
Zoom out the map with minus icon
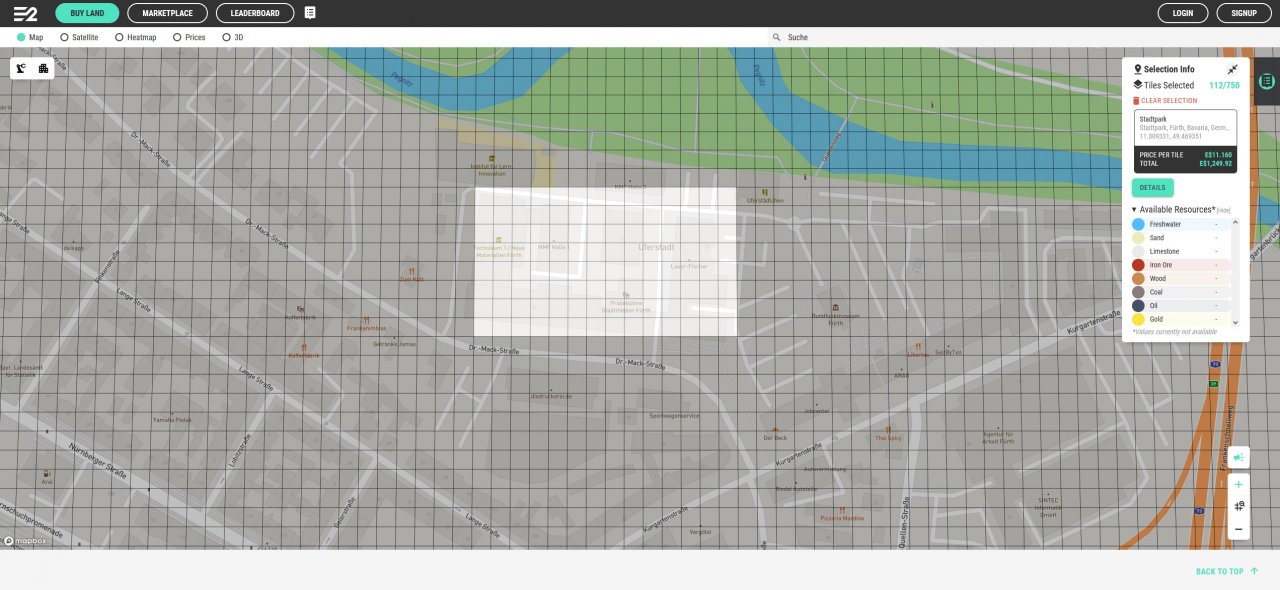pos(1238,529)
